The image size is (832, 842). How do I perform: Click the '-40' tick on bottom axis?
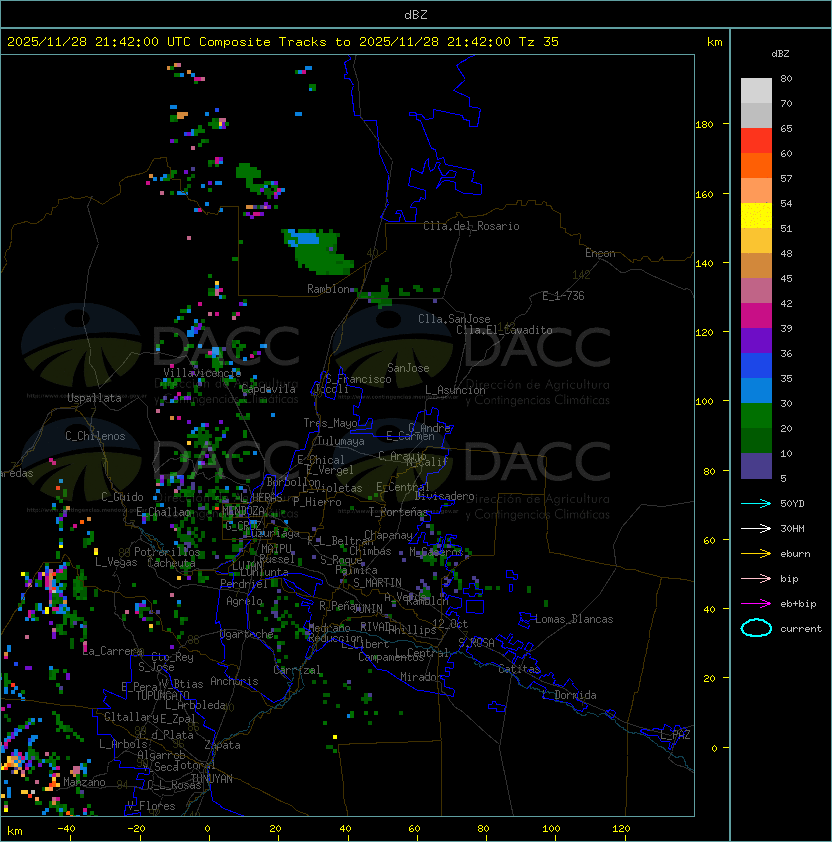click(x=66, y=829)
